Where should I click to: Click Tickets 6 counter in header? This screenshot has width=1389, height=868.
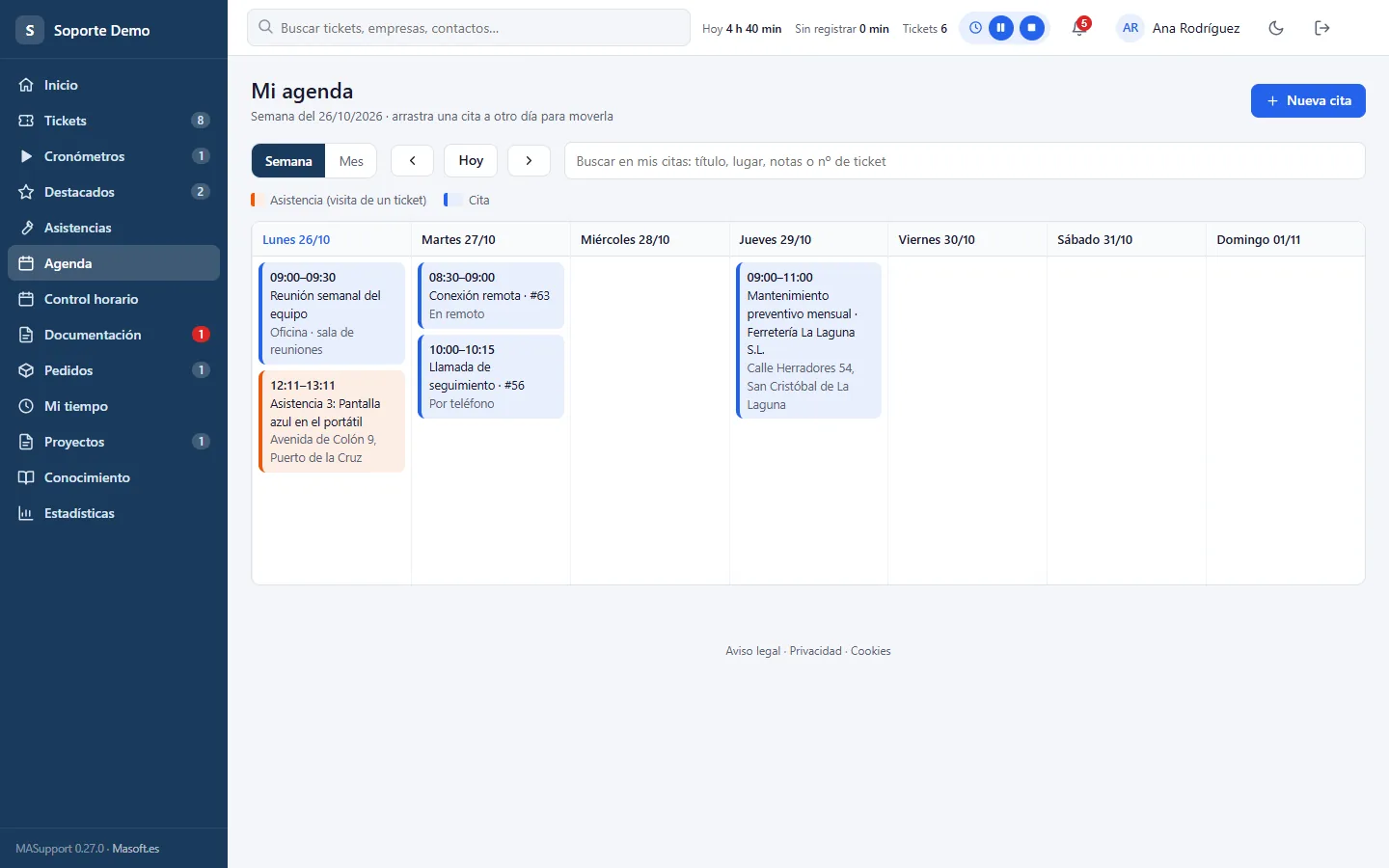tap(925, 29)
